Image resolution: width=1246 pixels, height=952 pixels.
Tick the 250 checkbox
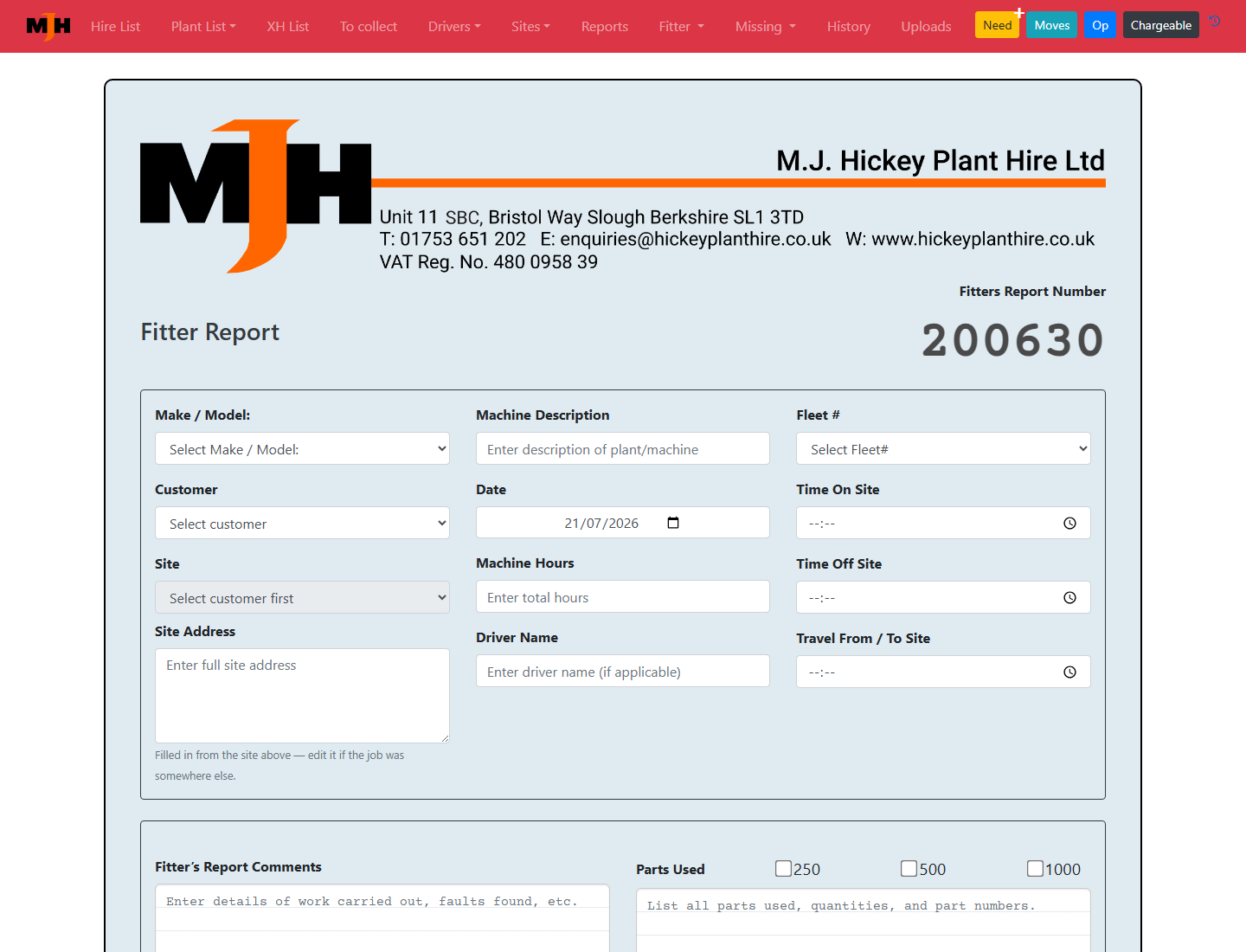(x=784, y=868)
